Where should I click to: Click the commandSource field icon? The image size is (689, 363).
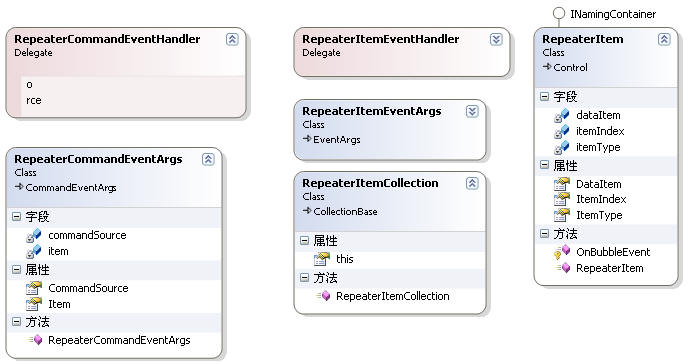point(34,236)
